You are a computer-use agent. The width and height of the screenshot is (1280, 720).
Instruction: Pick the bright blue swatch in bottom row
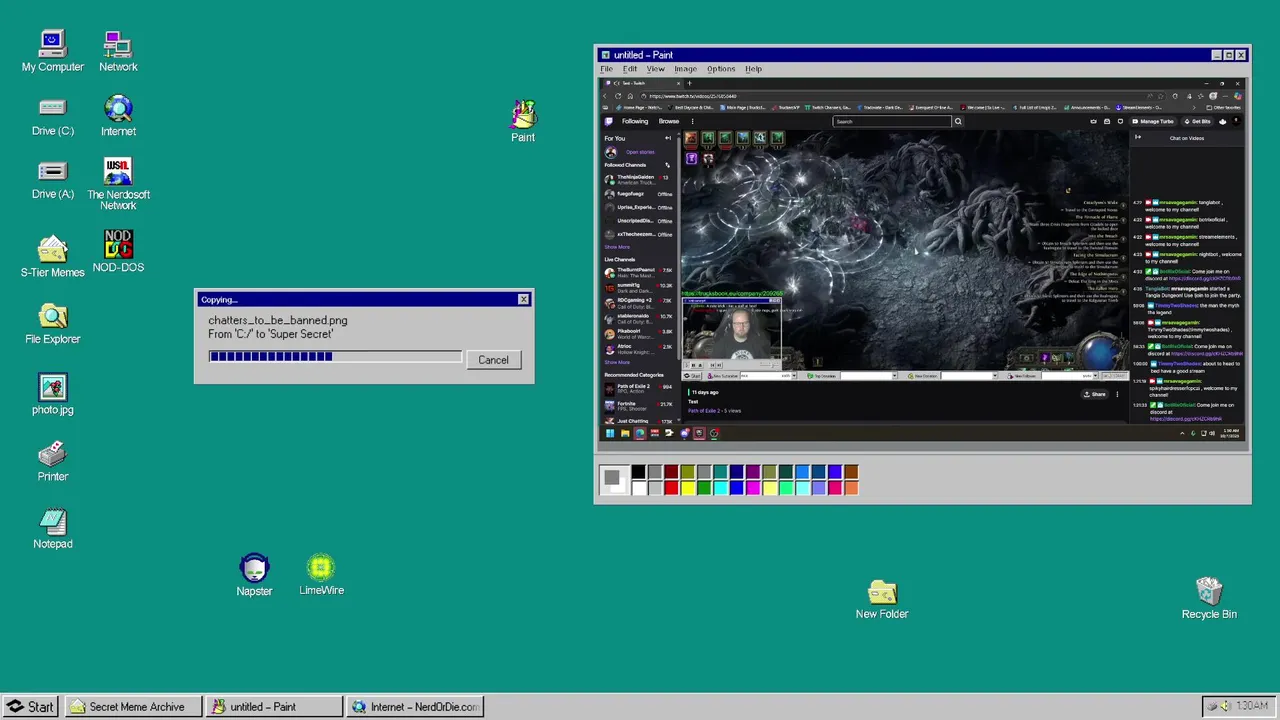tap(737, 488)
